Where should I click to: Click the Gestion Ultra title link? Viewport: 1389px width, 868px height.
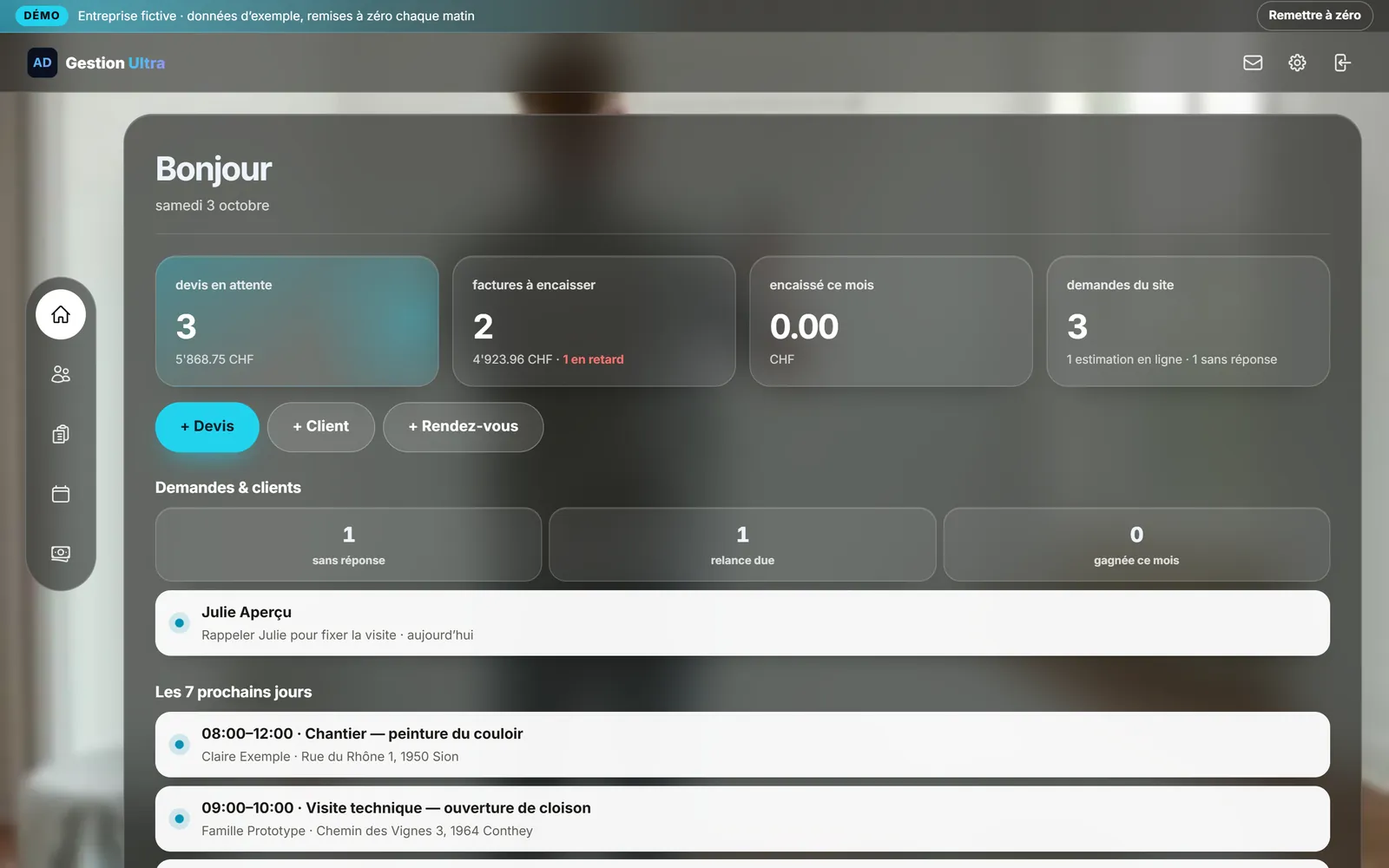115,63
